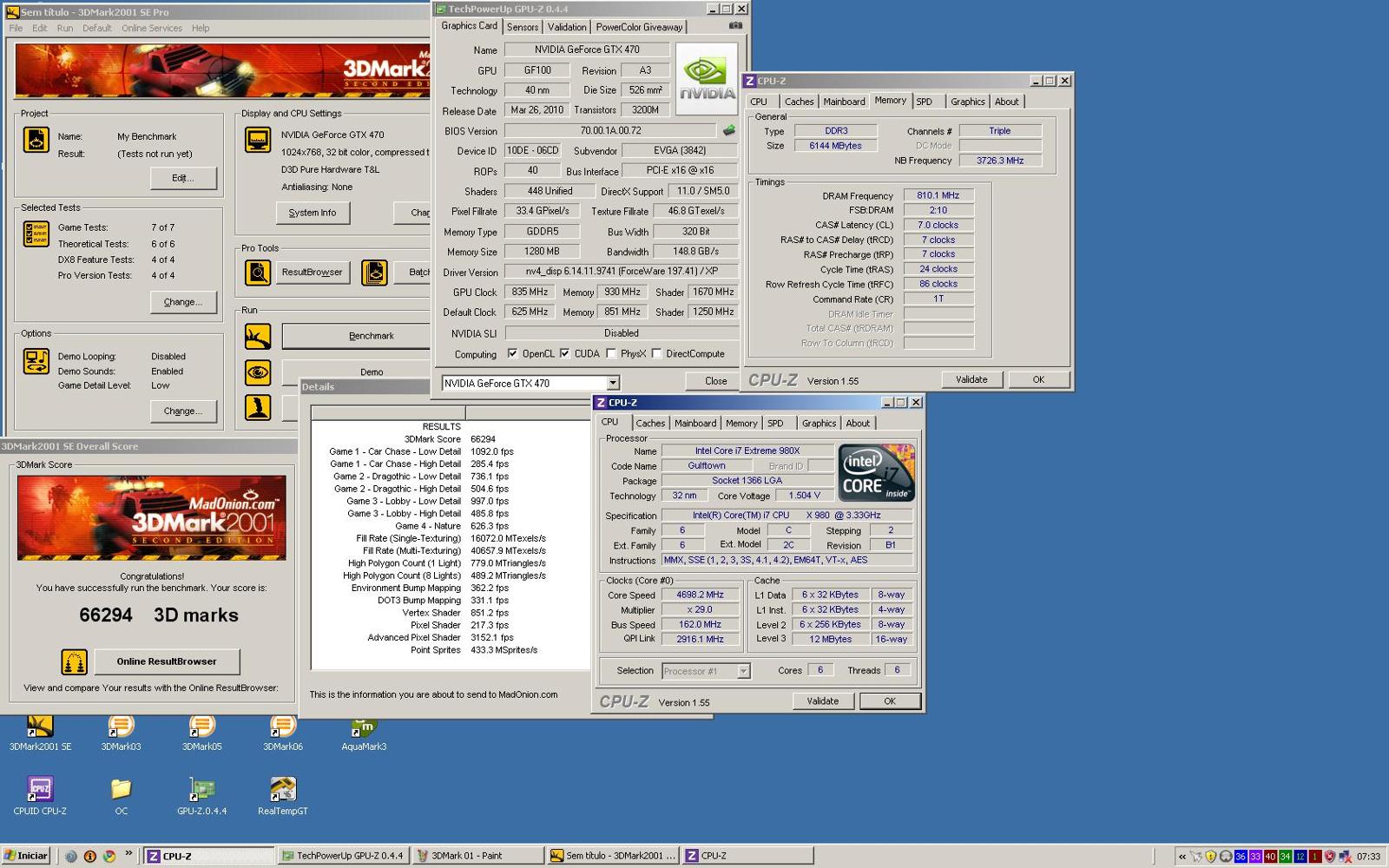Click the taskbar clock showing 07:33
This screenshot has height=868, width=1389.
(x=1368, y=857)
